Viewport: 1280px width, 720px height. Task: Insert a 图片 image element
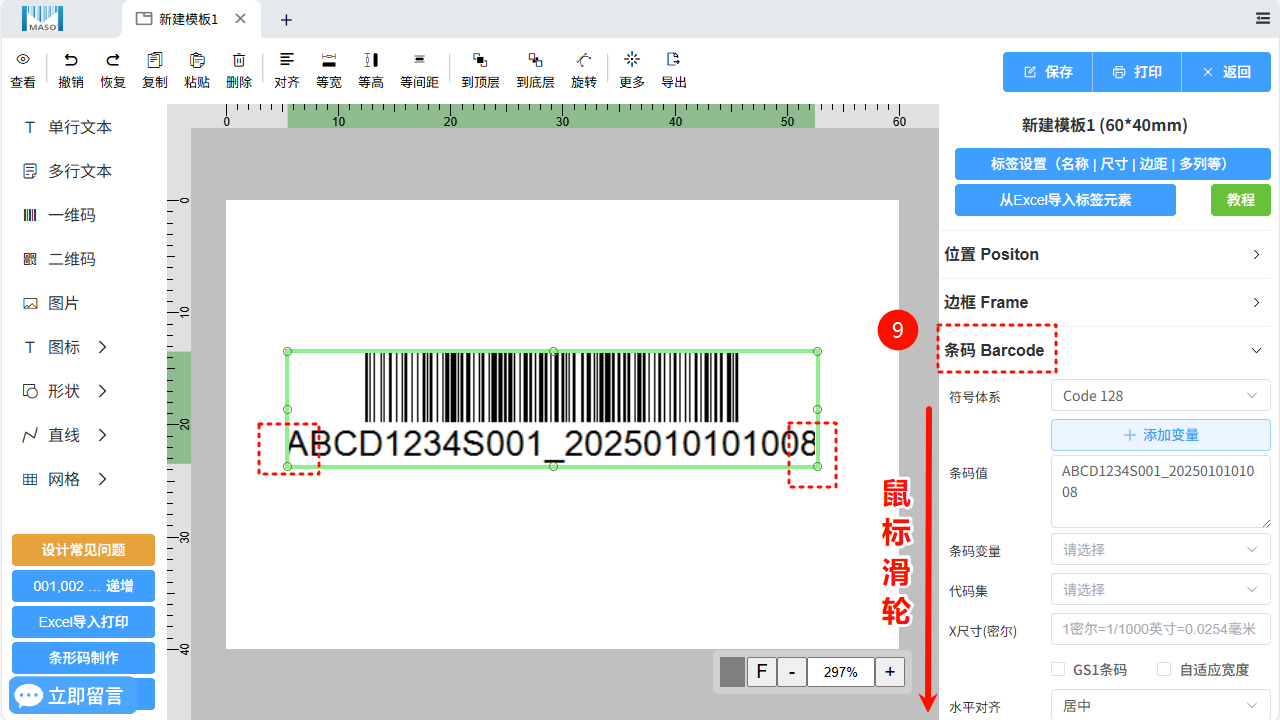click(52, 303)
